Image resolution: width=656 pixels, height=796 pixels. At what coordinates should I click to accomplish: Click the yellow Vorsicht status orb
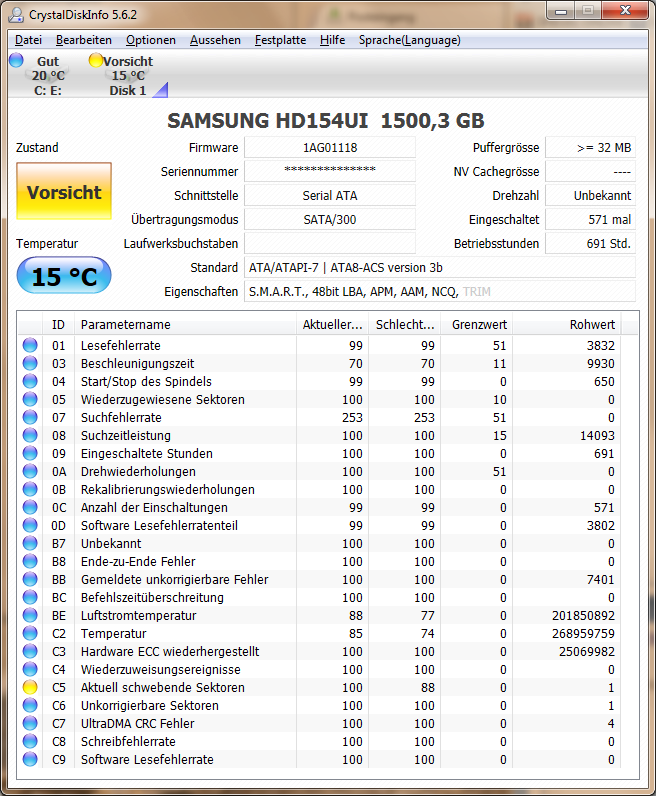coord(95,60)
